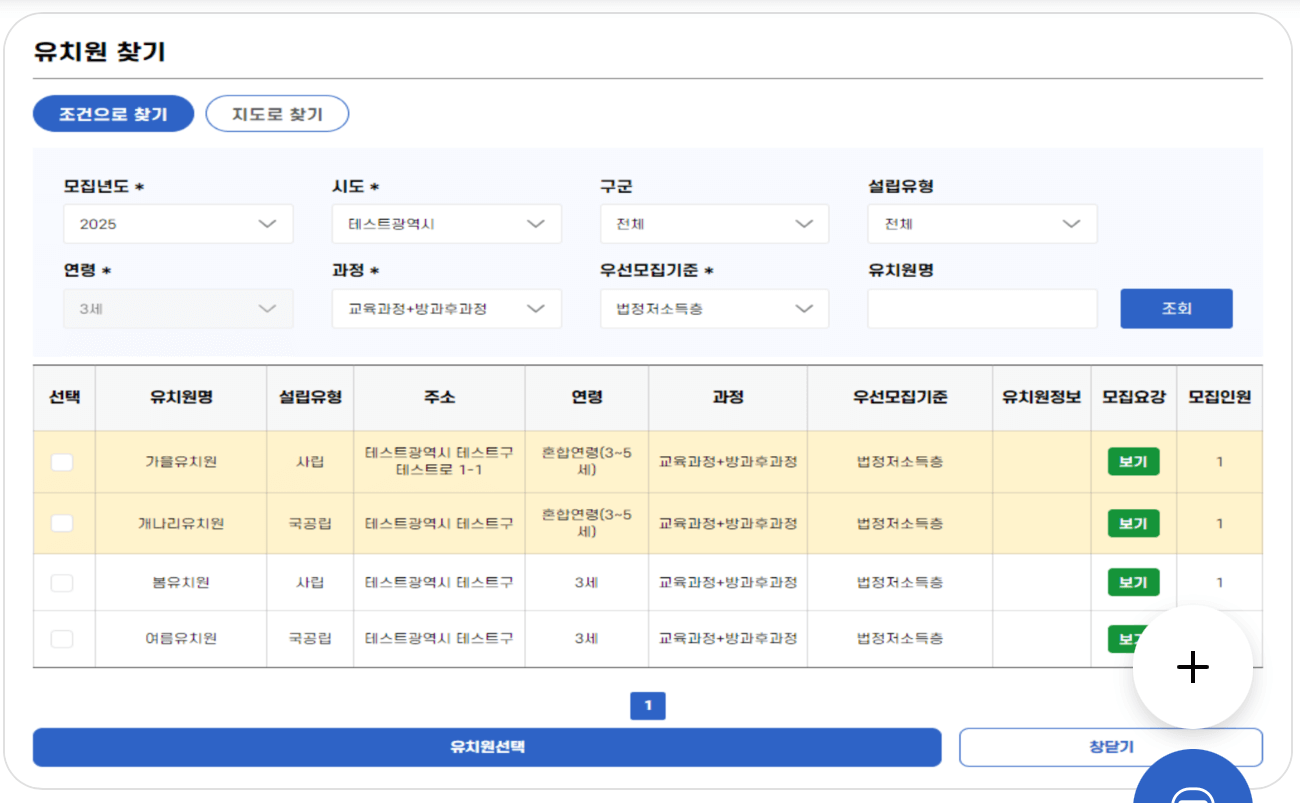Open the 우선모집기준 법정저소득층 dropdown
1300x803 pixels.
714,309
